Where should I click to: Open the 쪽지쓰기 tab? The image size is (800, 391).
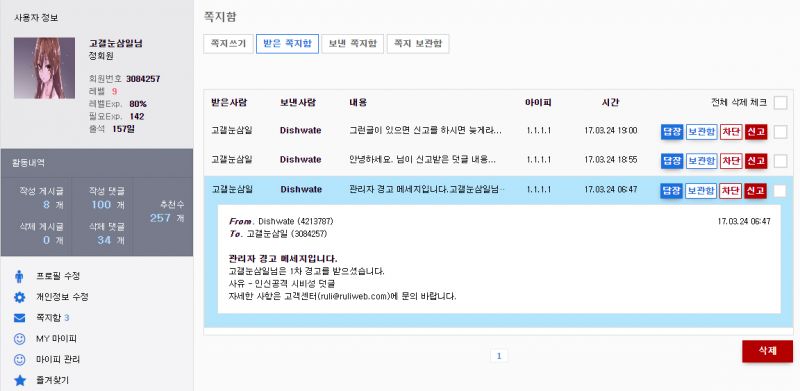pos(228,44)
